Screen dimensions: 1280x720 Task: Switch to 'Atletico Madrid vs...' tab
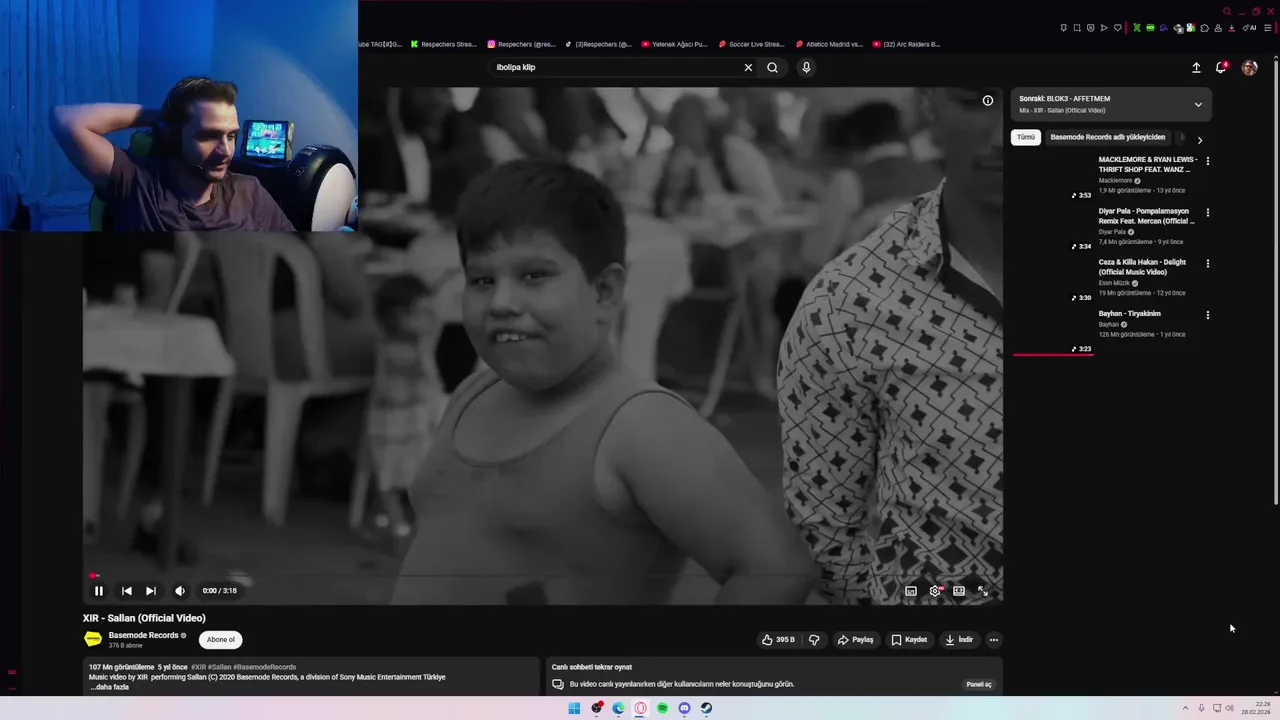(x=829, y=44)
